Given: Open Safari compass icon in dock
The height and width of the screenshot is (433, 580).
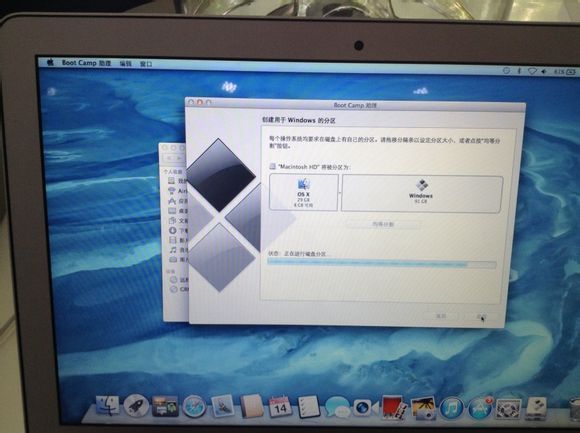Looking at the screenshot, I should pyautogui.click(x=194, y=407).
